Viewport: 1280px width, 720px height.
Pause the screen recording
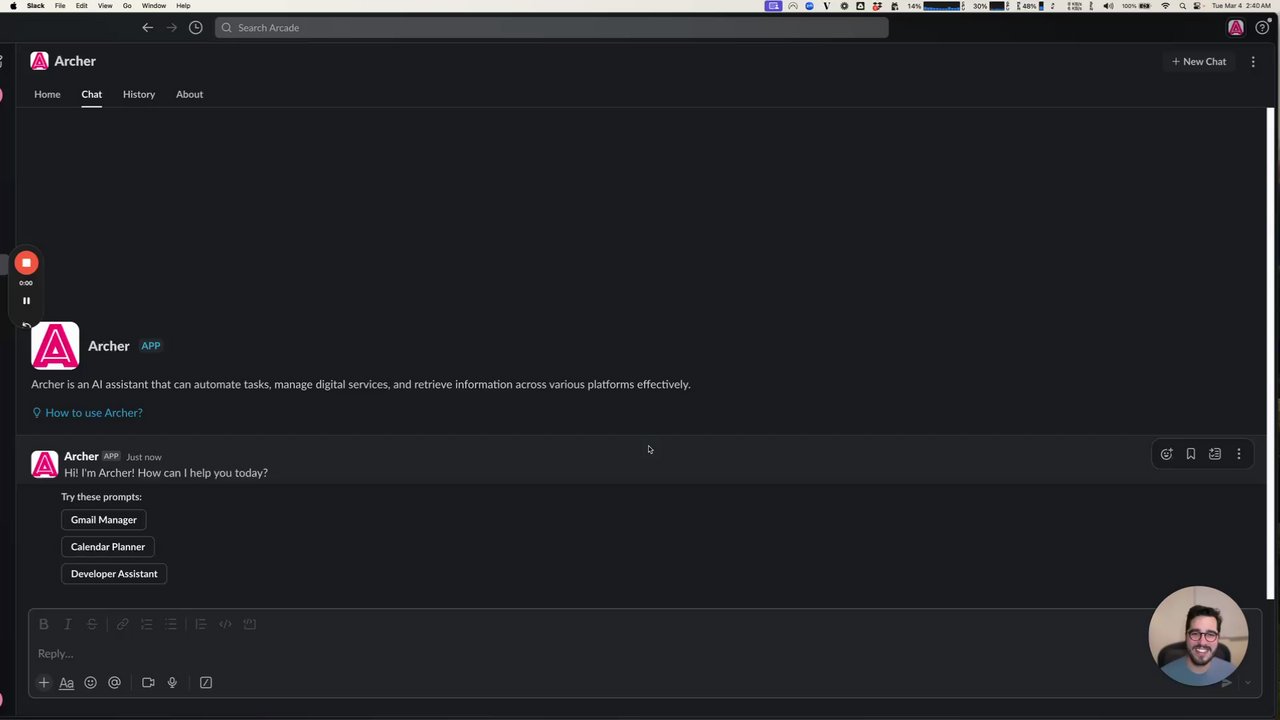pyautogui.click(x=26, y=301)
